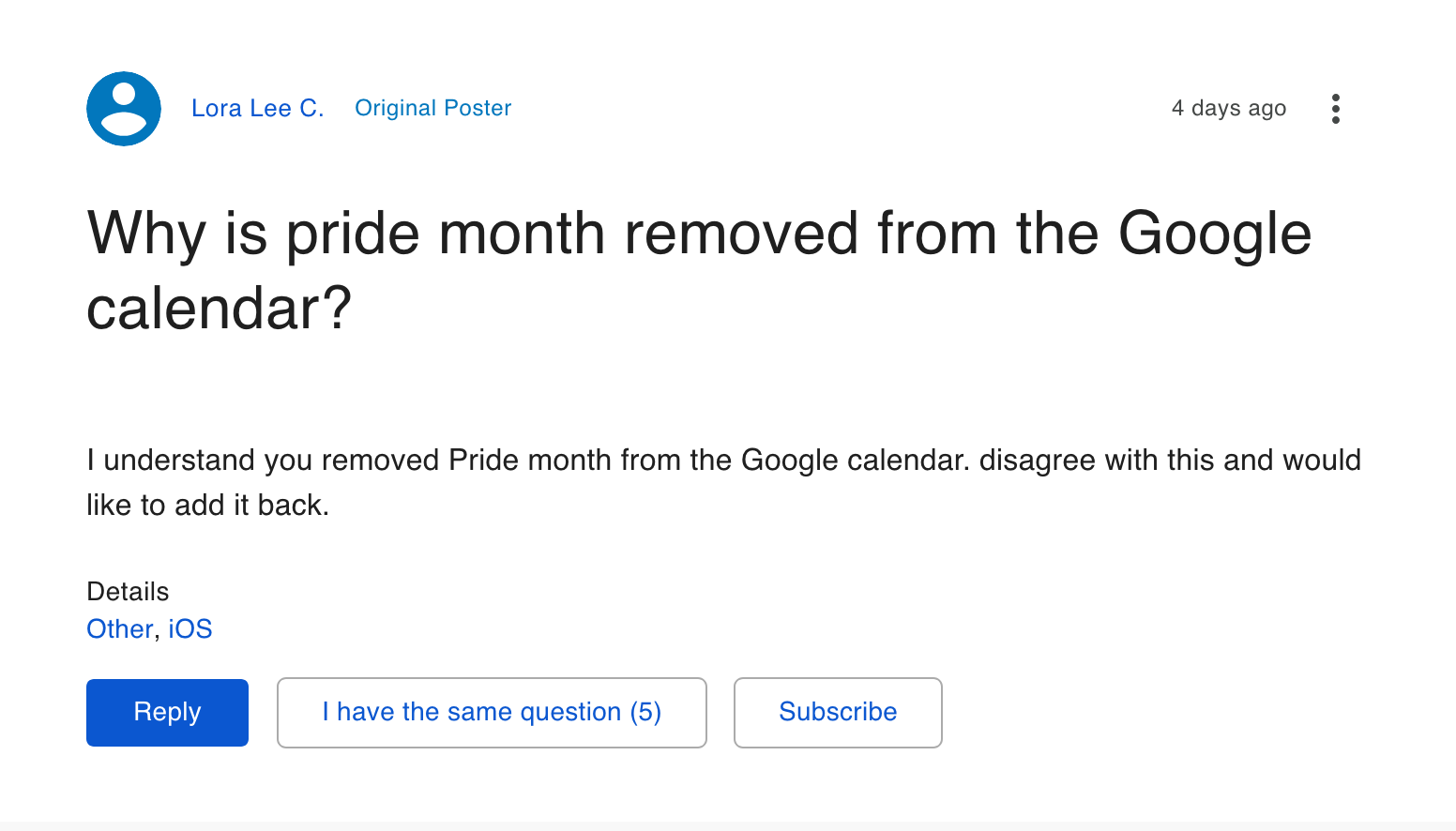Click the 4 days ago timestamp
The height and width of the screenshot is (831, 1456).
[x=1229, y=109]
